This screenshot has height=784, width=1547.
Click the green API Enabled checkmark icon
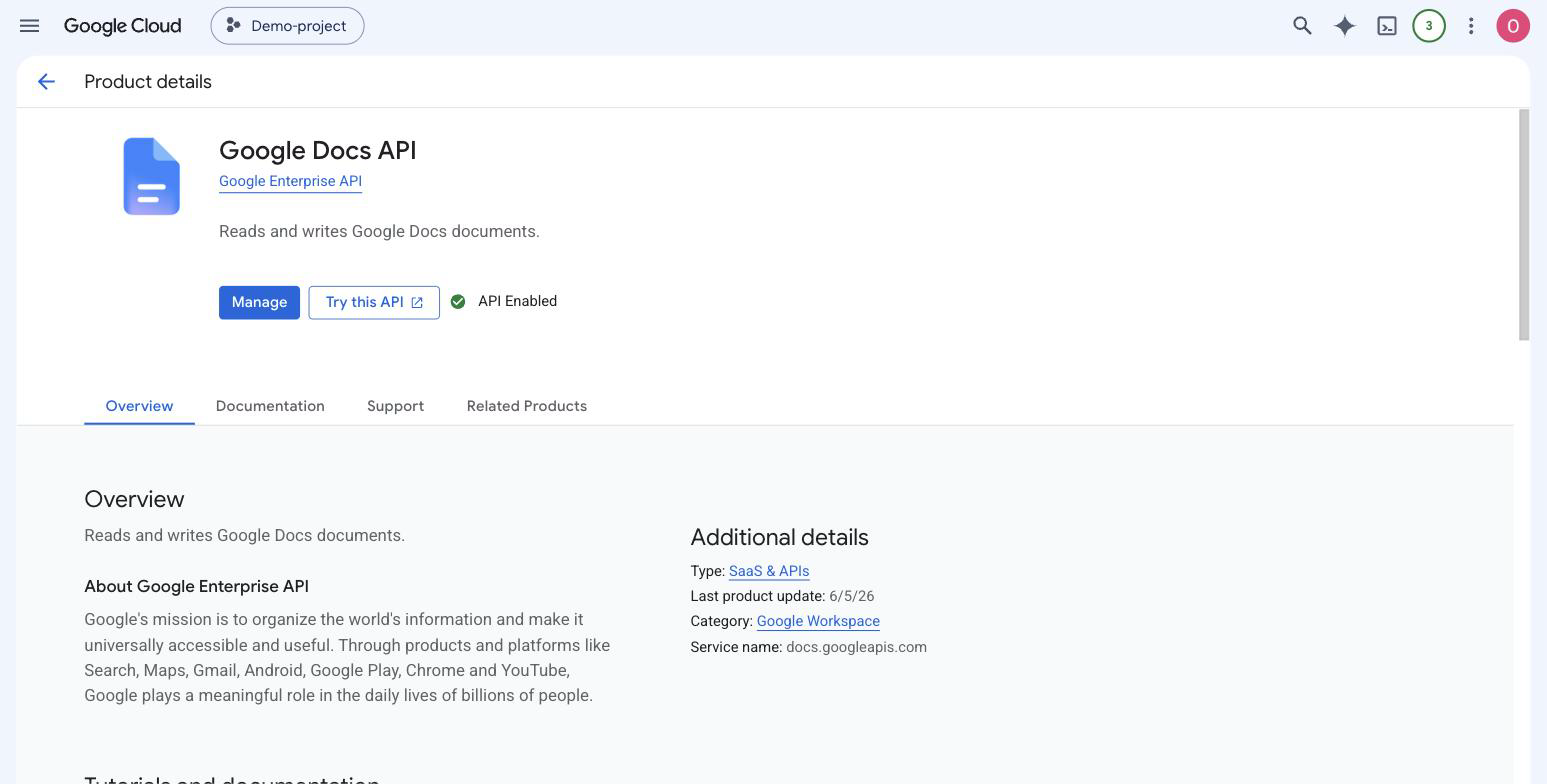tap(458, 302)
